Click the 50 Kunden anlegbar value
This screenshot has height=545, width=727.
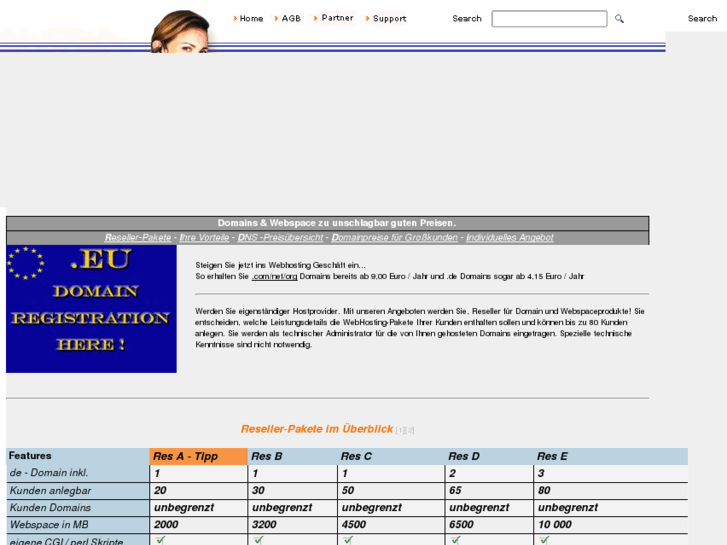[x=348, y=490]
